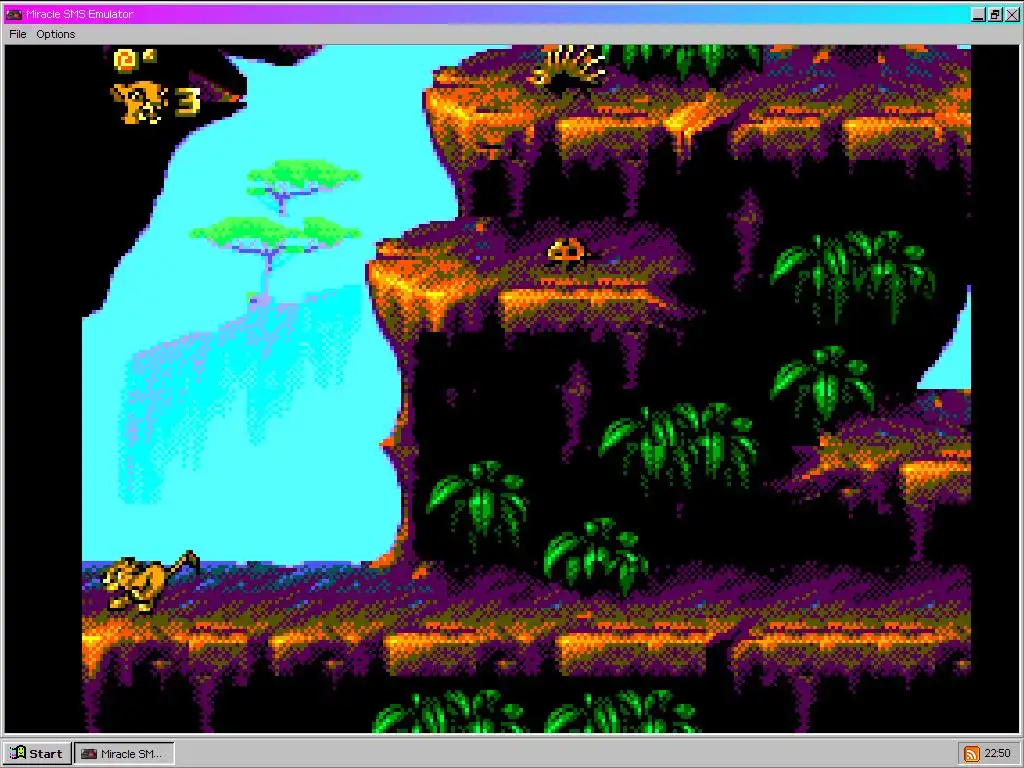Open the Options menu
This screenshot has width=1024, height=768.
pos(56,34)
